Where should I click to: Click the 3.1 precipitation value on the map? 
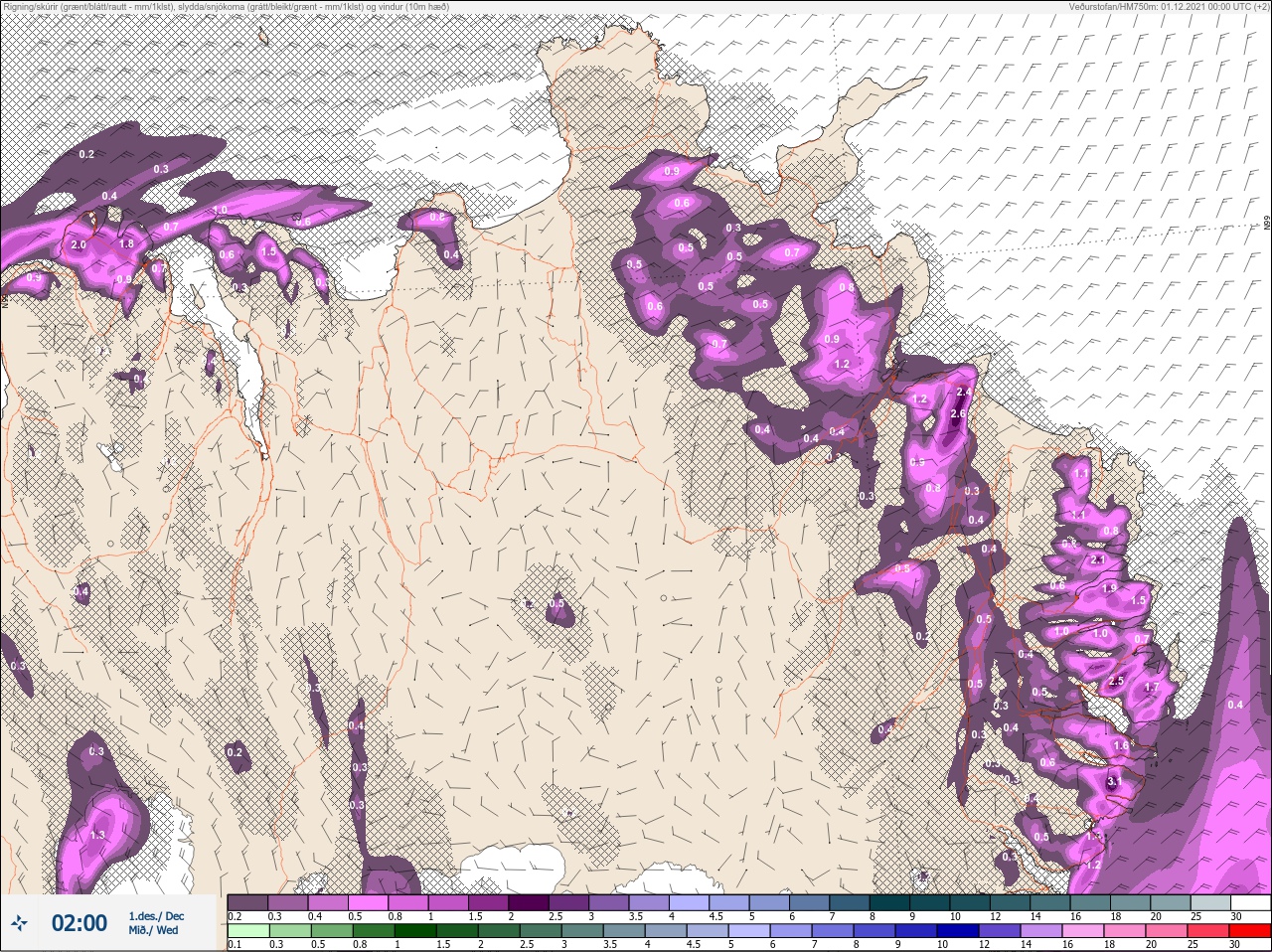coord(1114,781)
